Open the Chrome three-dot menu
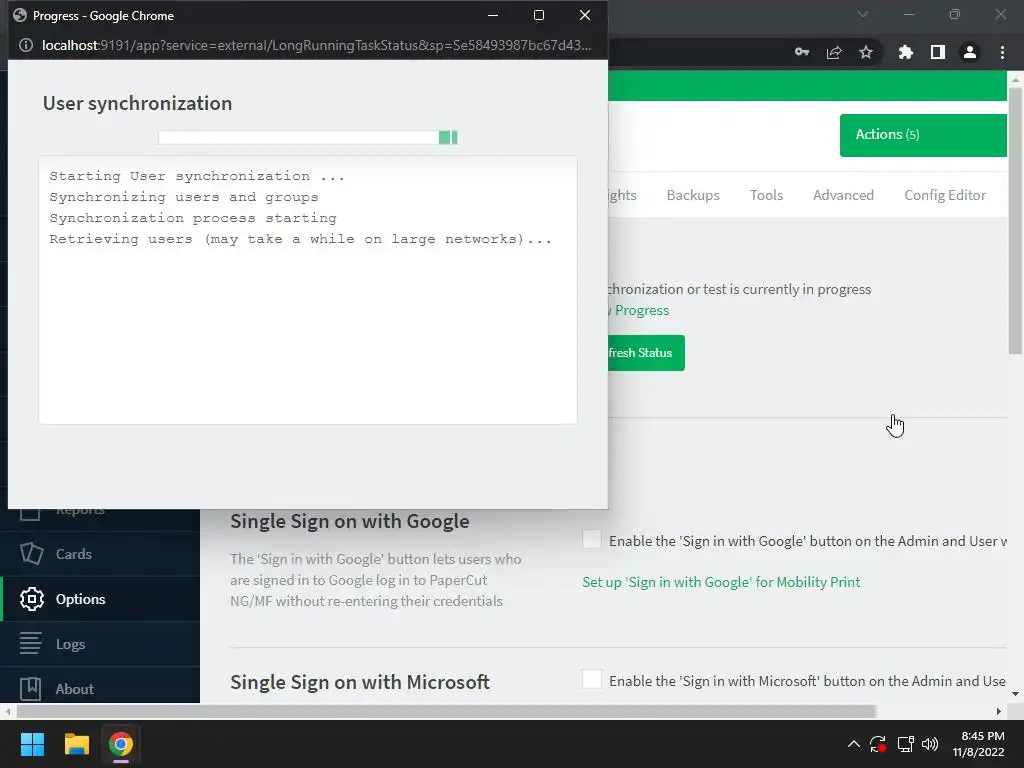Screen dimensions: 1024x768 point(1002,52)
